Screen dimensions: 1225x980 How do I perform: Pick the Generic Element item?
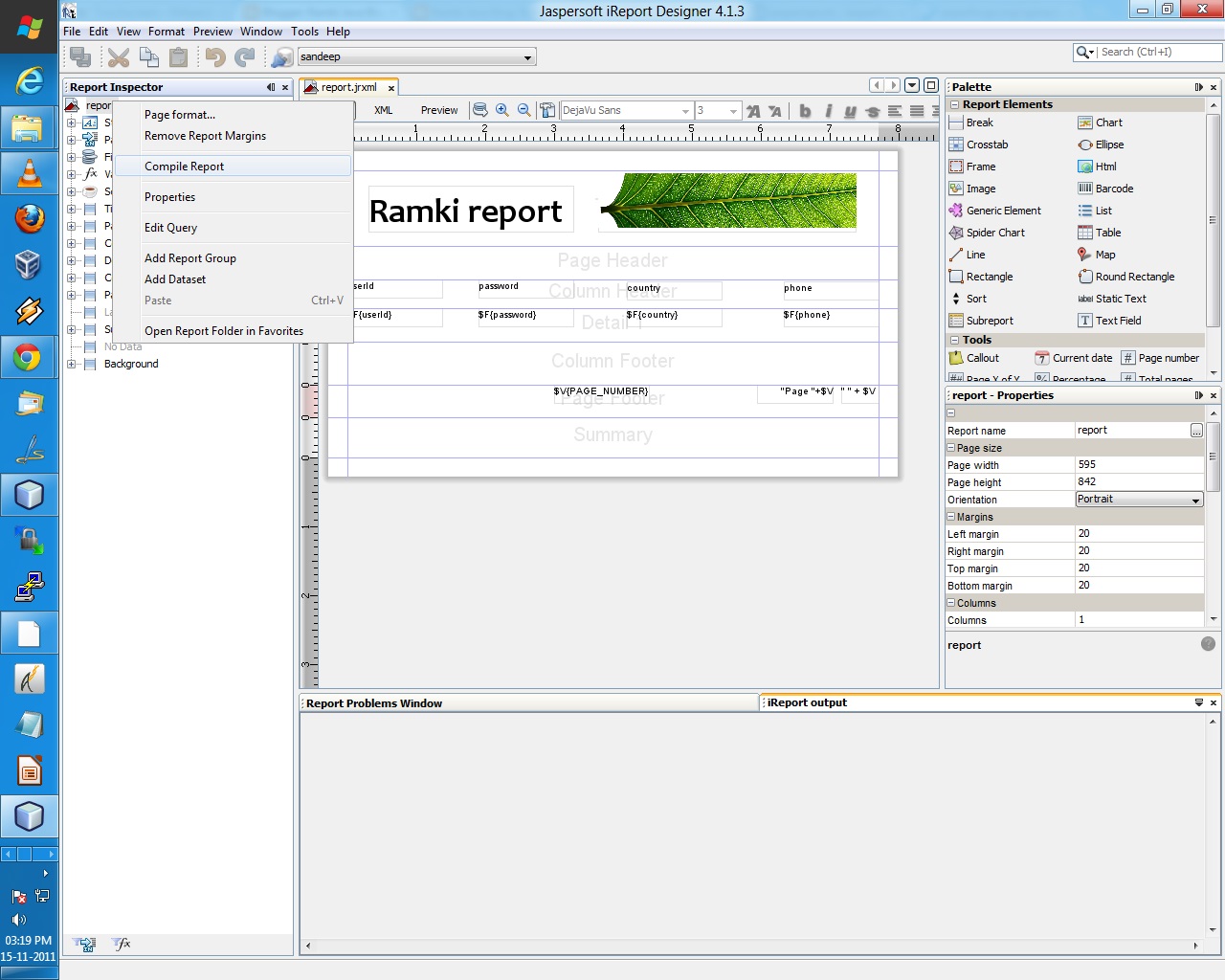tap(995, 211)
